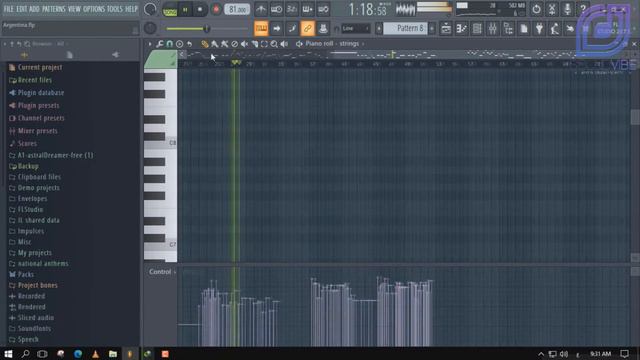Open national anthems folder
Viewport: 640px width, 360px height.
43,264
